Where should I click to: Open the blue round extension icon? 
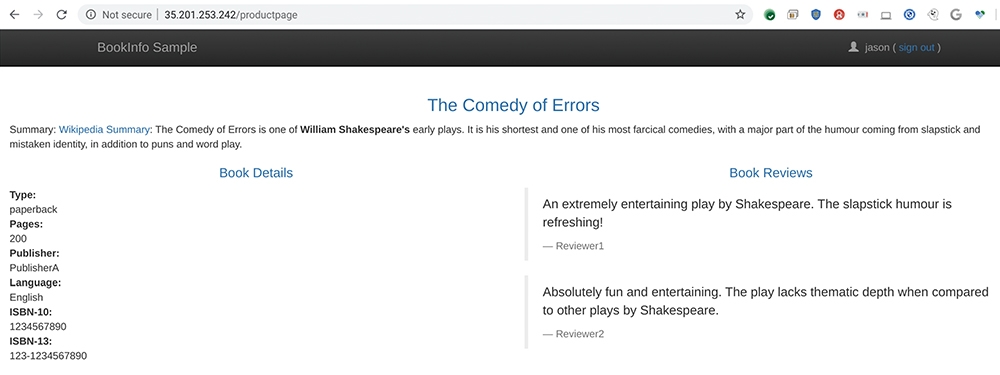(x=909, y=15)
